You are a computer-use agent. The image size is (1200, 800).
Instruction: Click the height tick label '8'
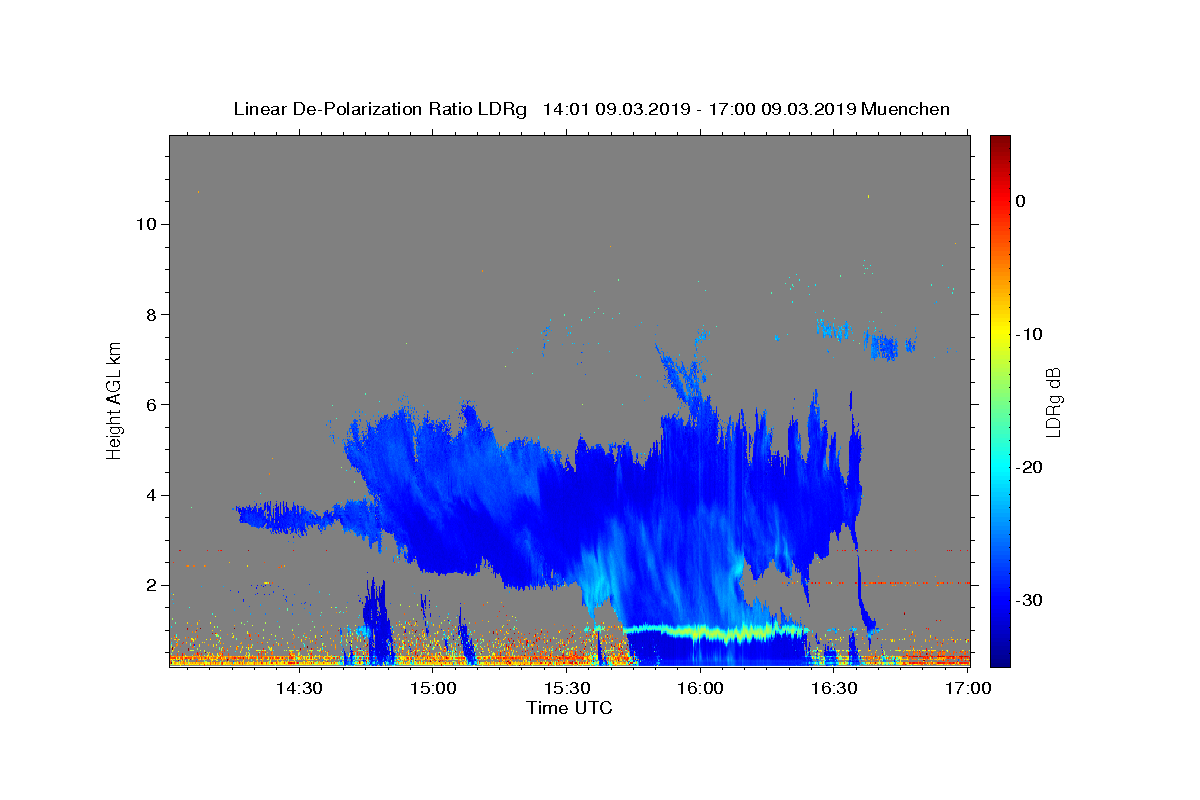150,314
